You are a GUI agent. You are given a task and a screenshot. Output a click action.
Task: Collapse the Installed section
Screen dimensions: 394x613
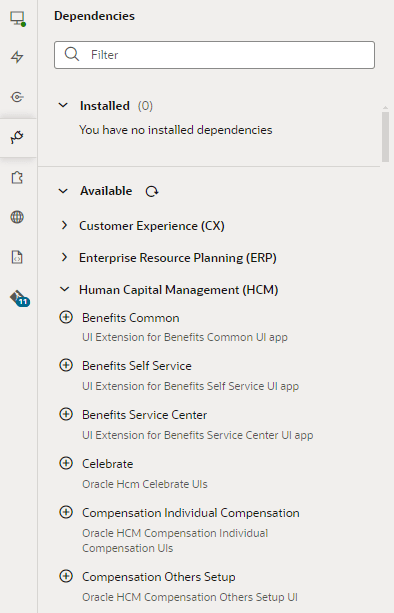click(63, 105)
